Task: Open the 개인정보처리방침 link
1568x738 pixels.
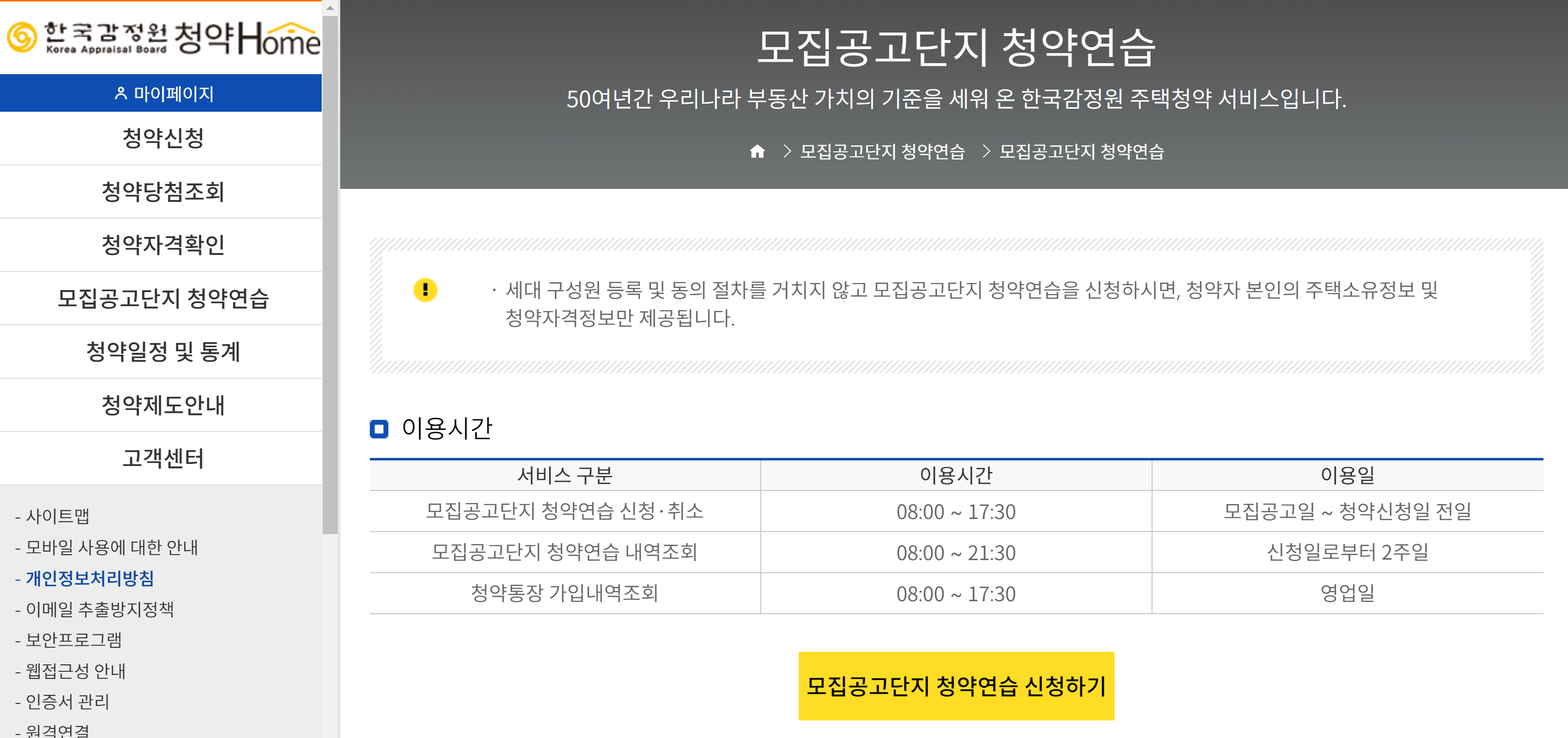Action: coord(90,578)
